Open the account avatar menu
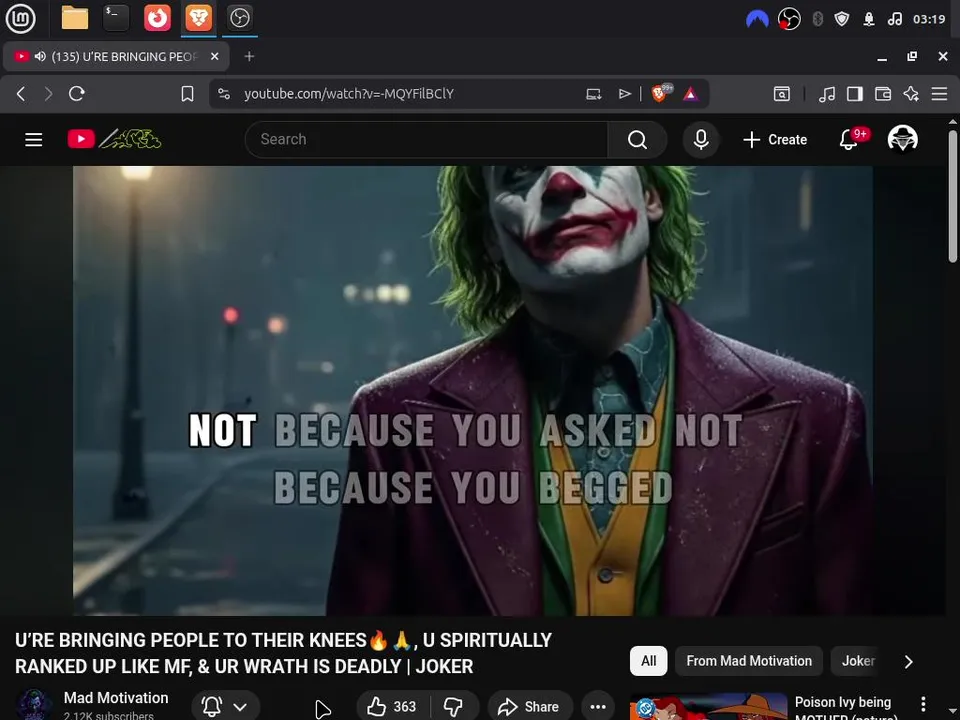The height and width of the screenshot is (720, 960). 902,139
